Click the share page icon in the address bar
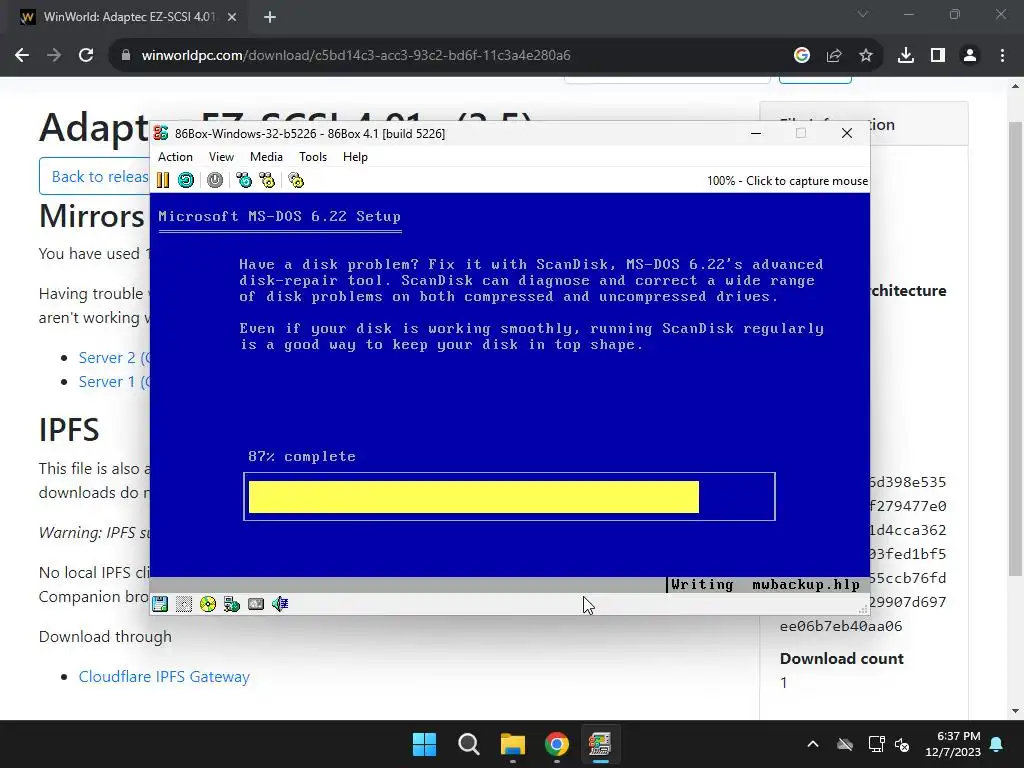Image resolution: width=1024 pixels, height=768 pixels. coord(834,56)
